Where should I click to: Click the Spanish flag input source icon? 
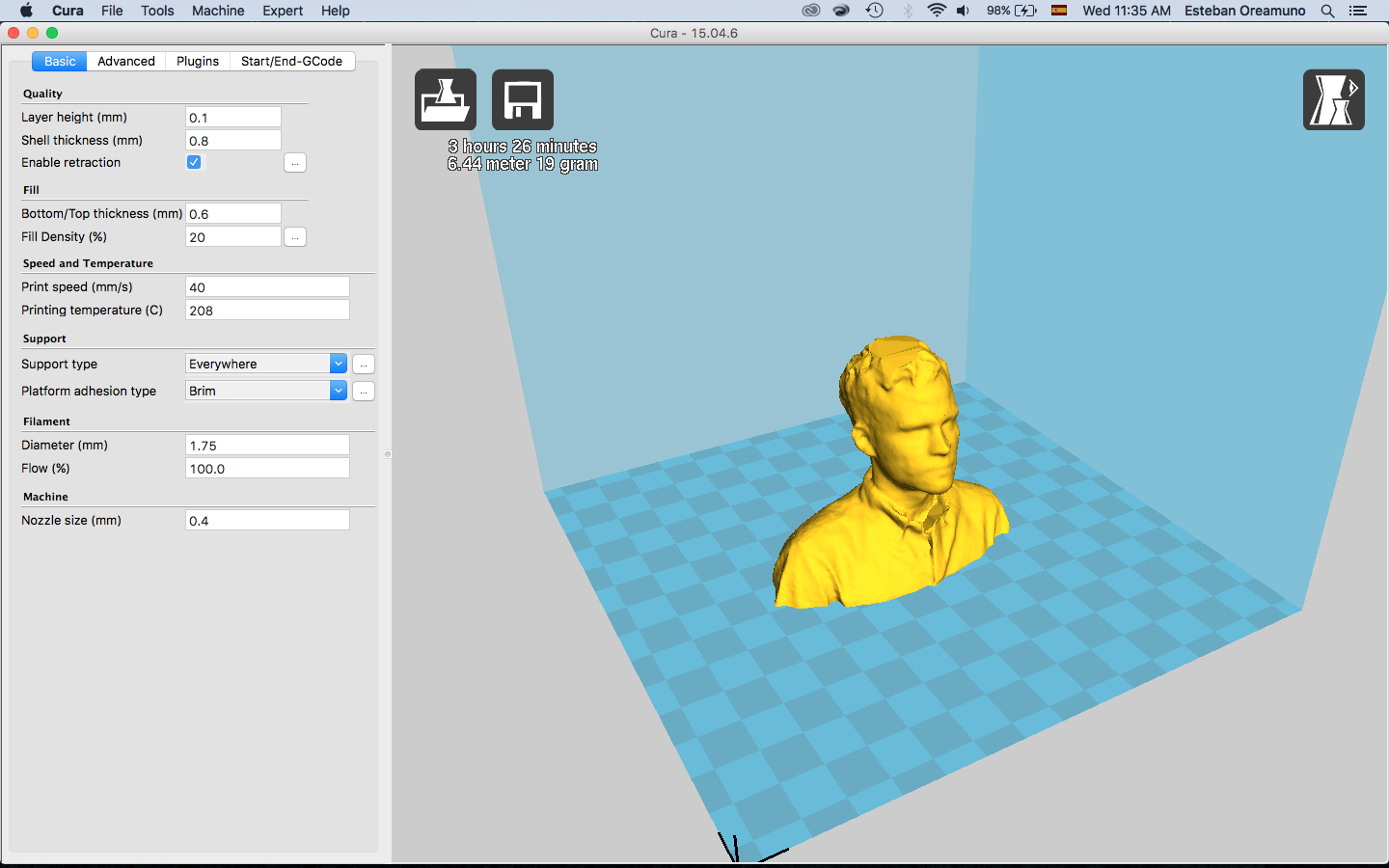click(x=1059, y=11)
